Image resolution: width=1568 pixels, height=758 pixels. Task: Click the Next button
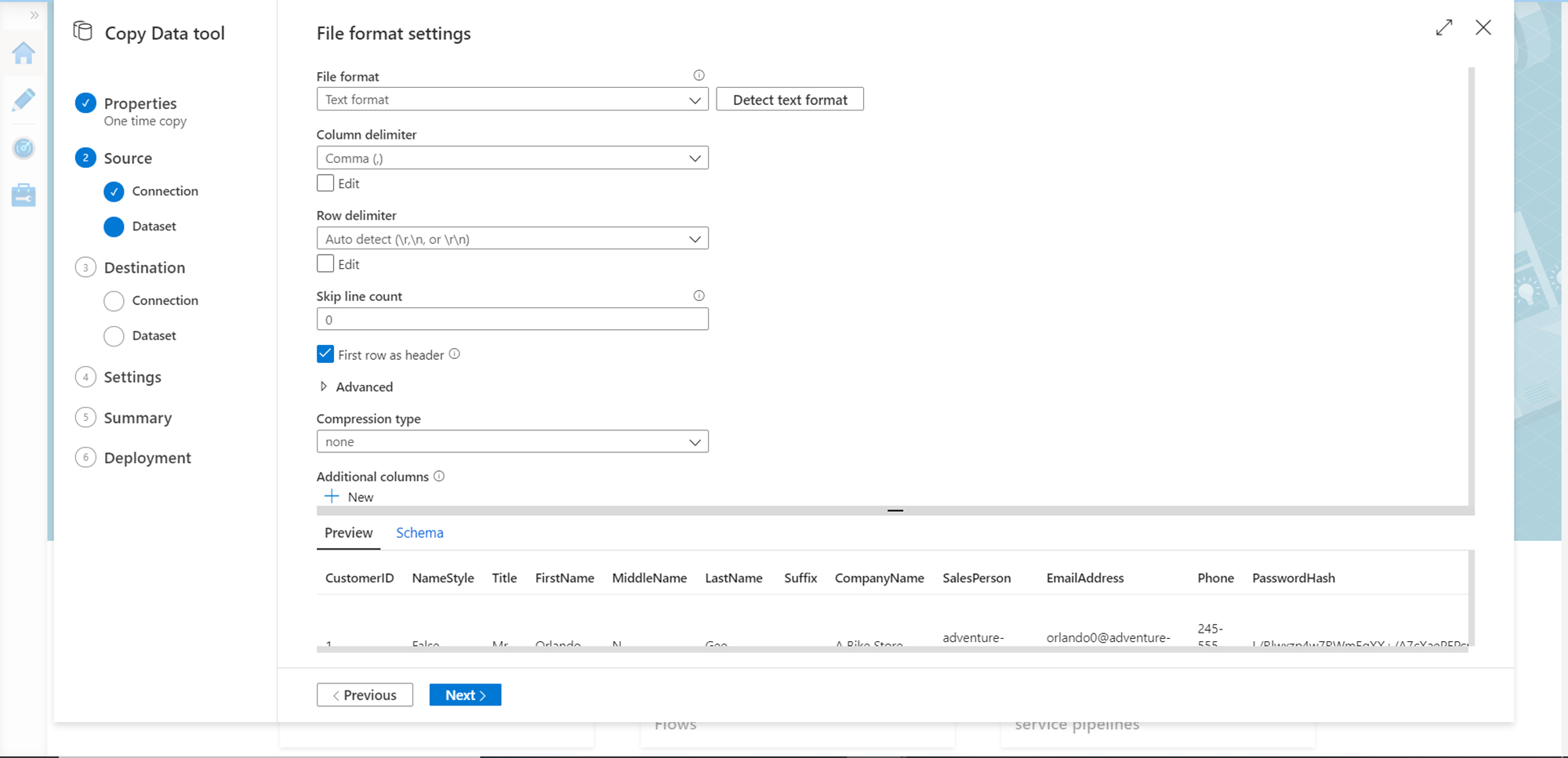click(465, 695)
